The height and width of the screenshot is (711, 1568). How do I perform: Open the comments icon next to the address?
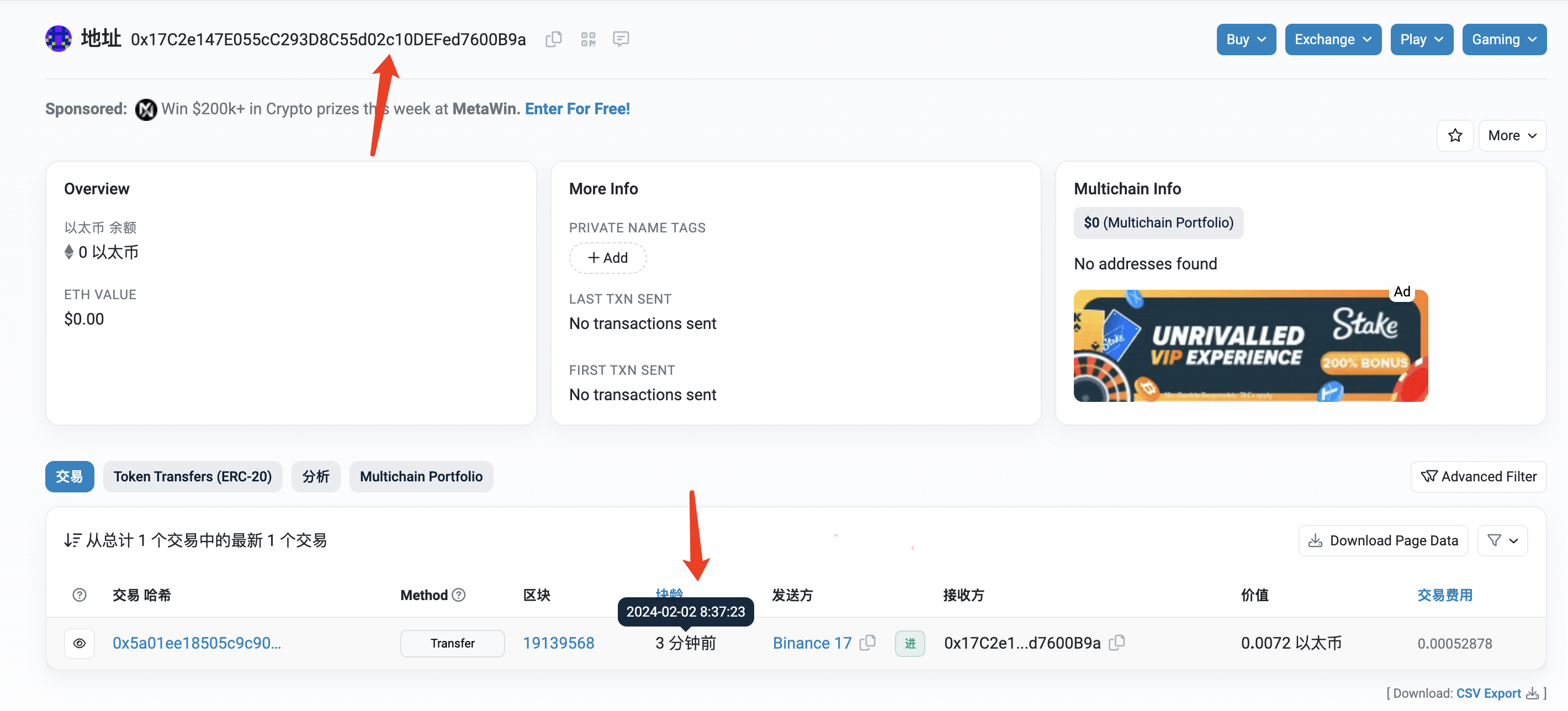[x=621, y=39]
